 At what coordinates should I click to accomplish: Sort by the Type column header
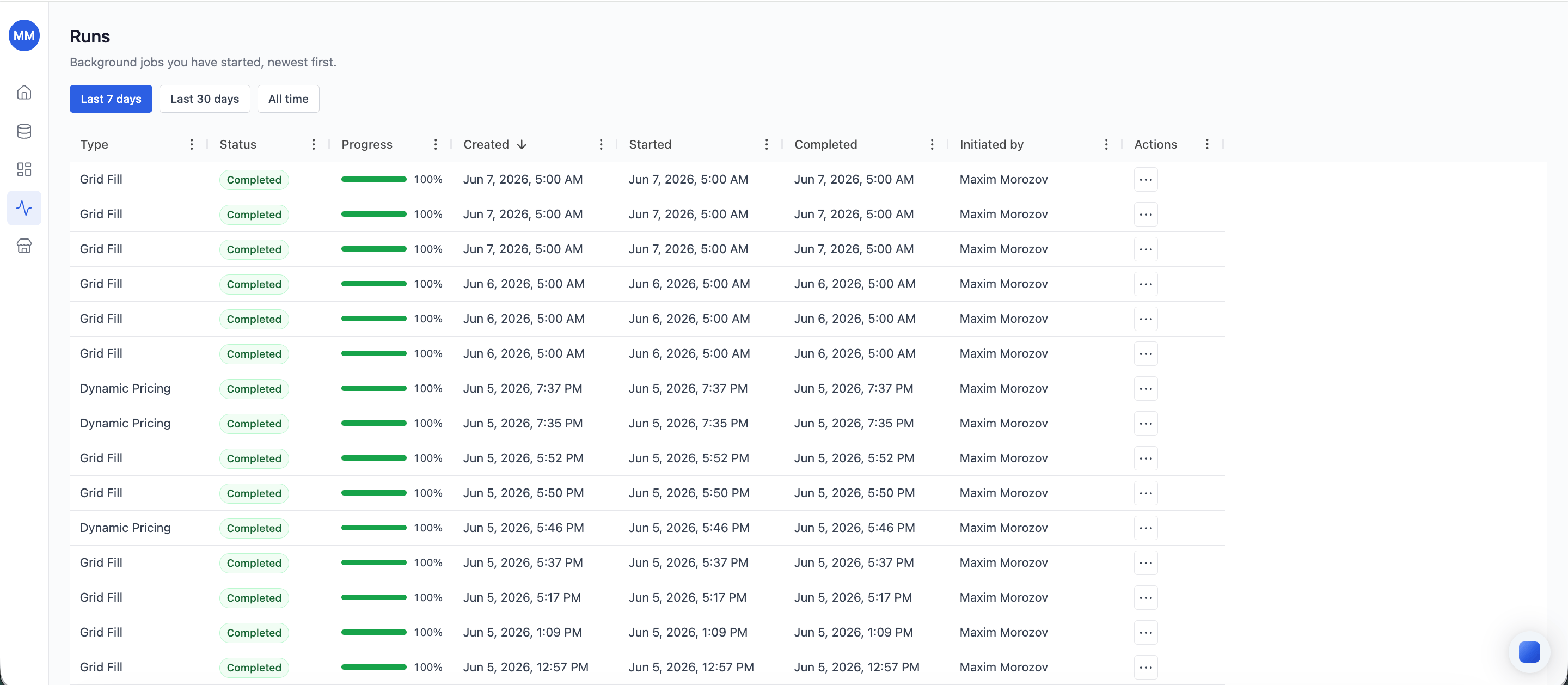pos(94,144)
